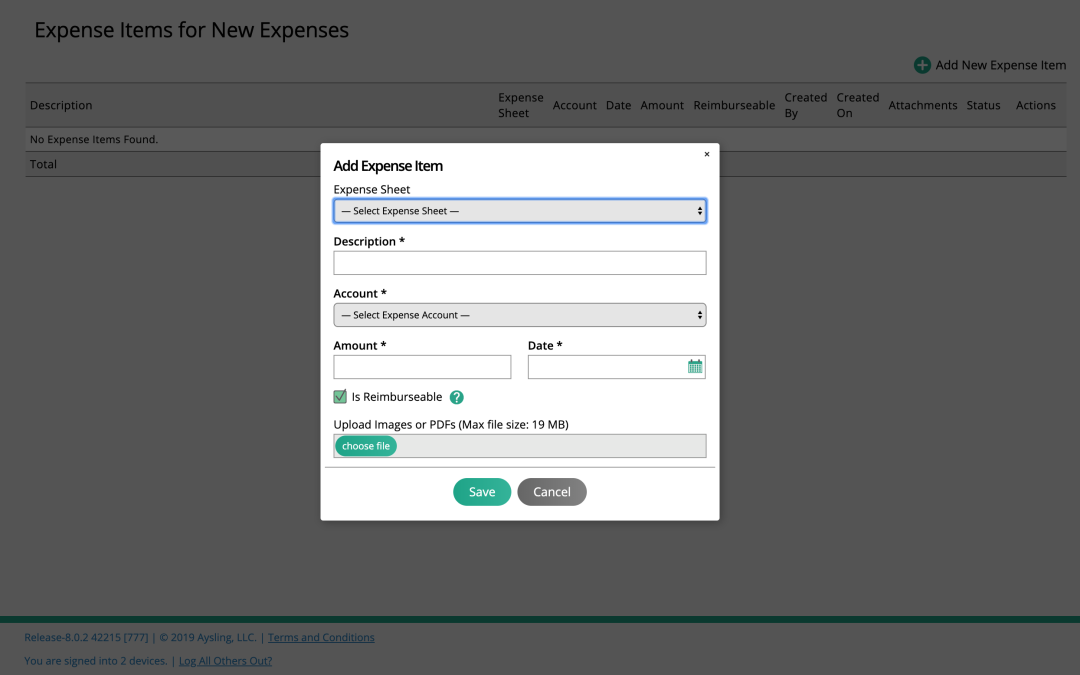Click Add New Expense Item link text
Image resolution: width=1080 pixels, height=675 pixels.
tap(1000, 65)
